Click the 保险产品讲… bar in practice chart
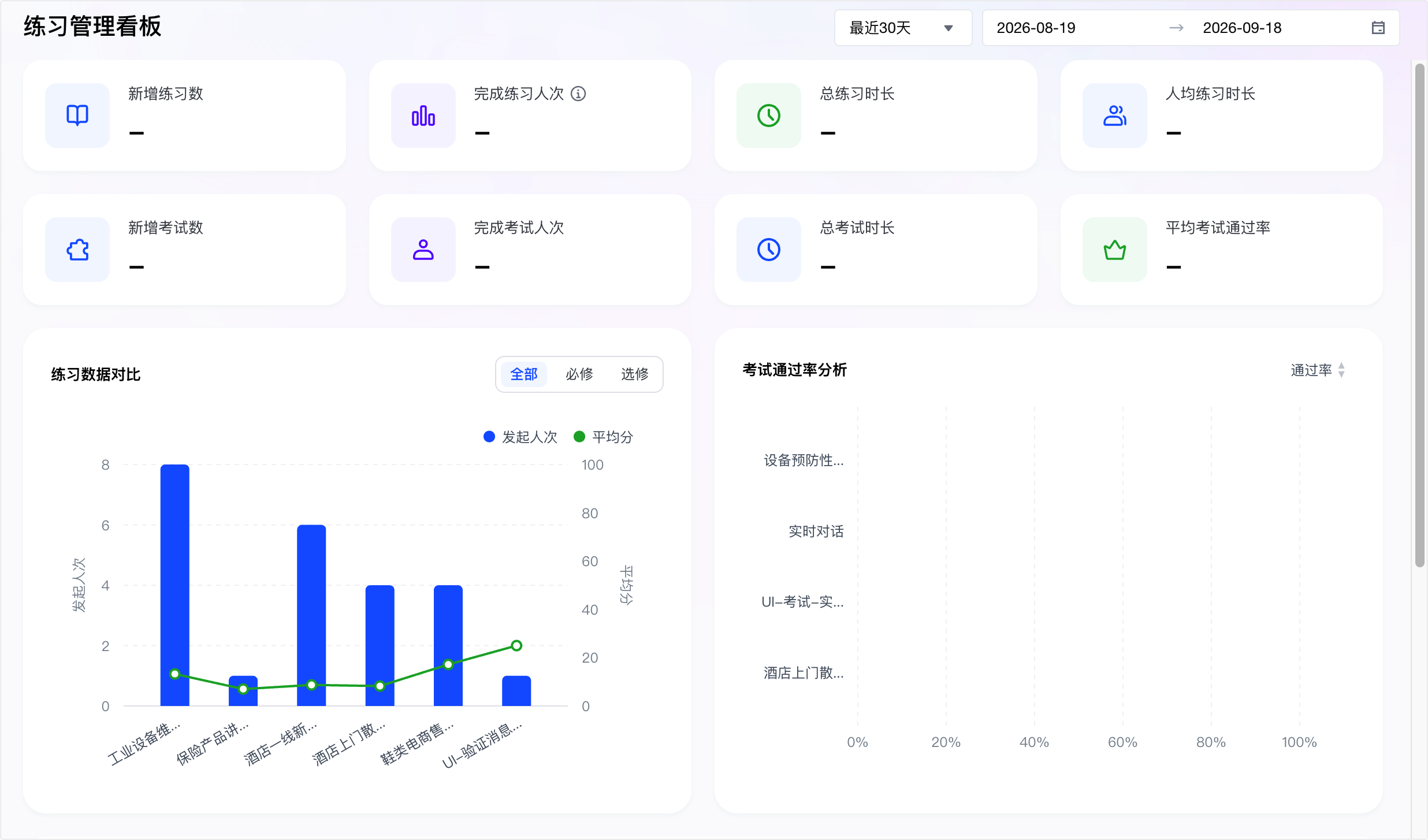Image resolution: width=1428 pixels, height=840 pixels. tap(243, 691)
